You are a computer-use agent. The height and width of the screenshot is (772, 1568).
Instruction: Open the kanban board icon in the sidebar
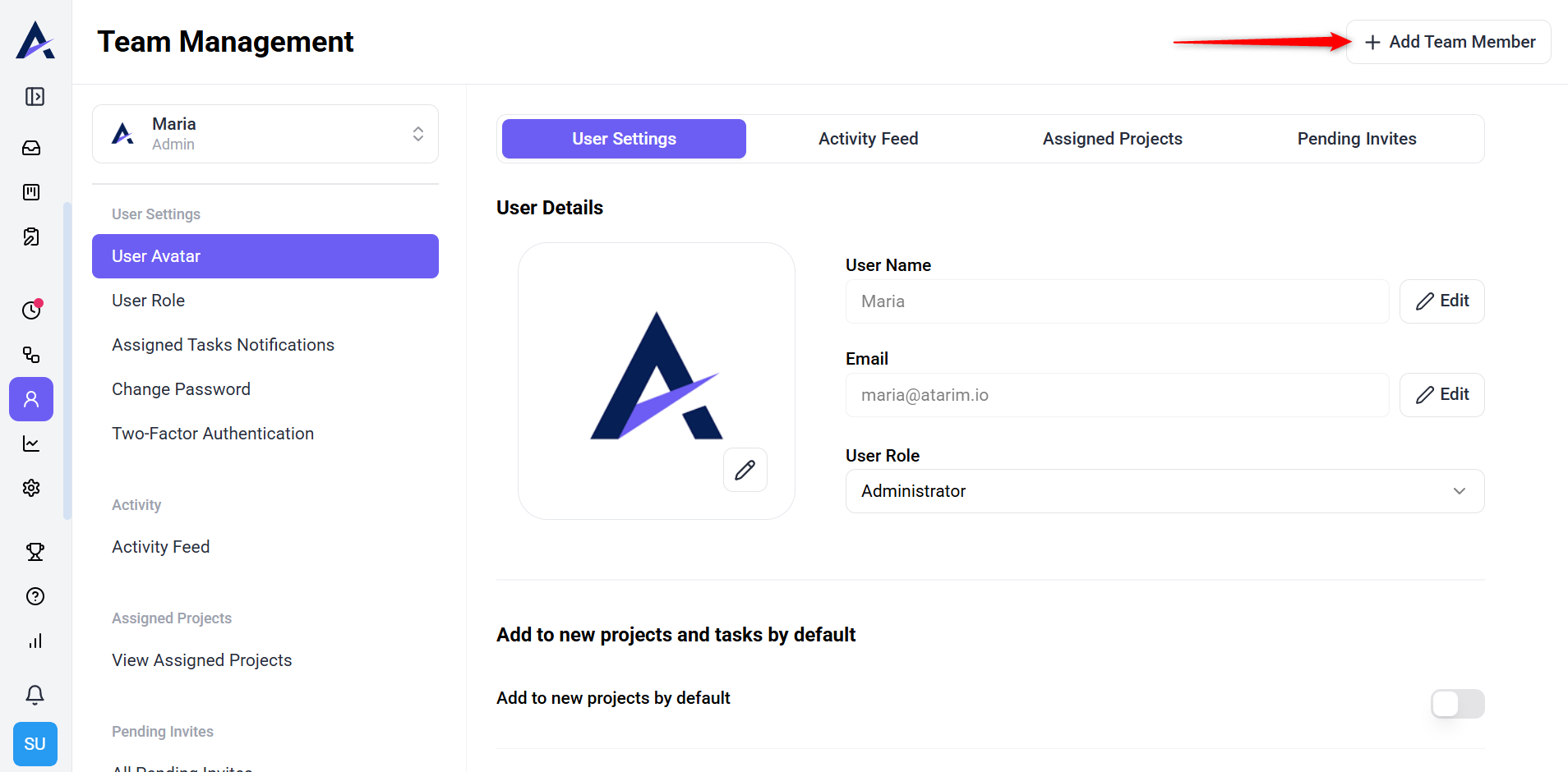[31, 192]
